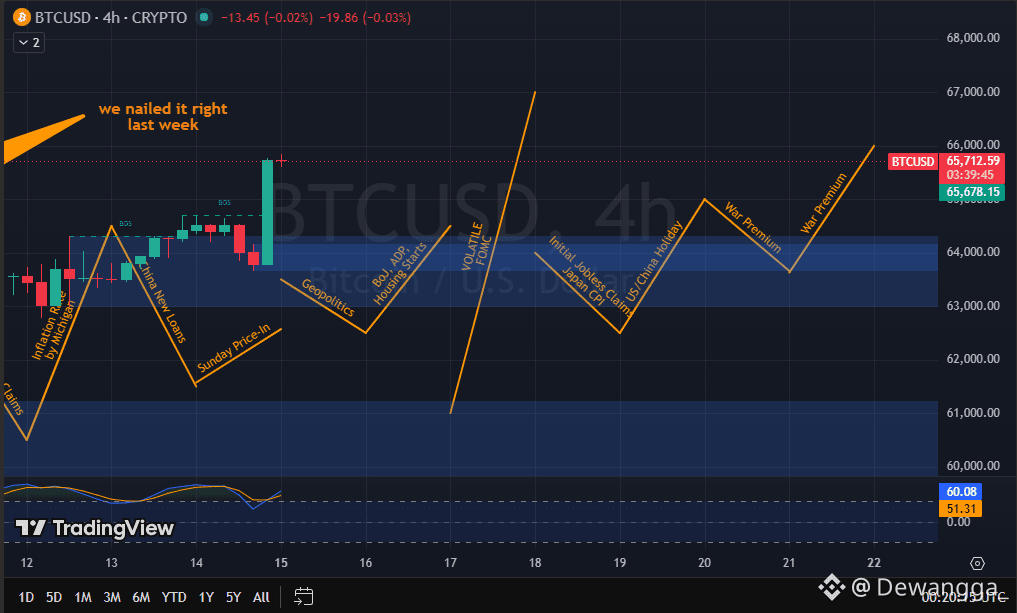
Task: Expand the collapsed indicators legend showing 2
Action: point(29,43)
